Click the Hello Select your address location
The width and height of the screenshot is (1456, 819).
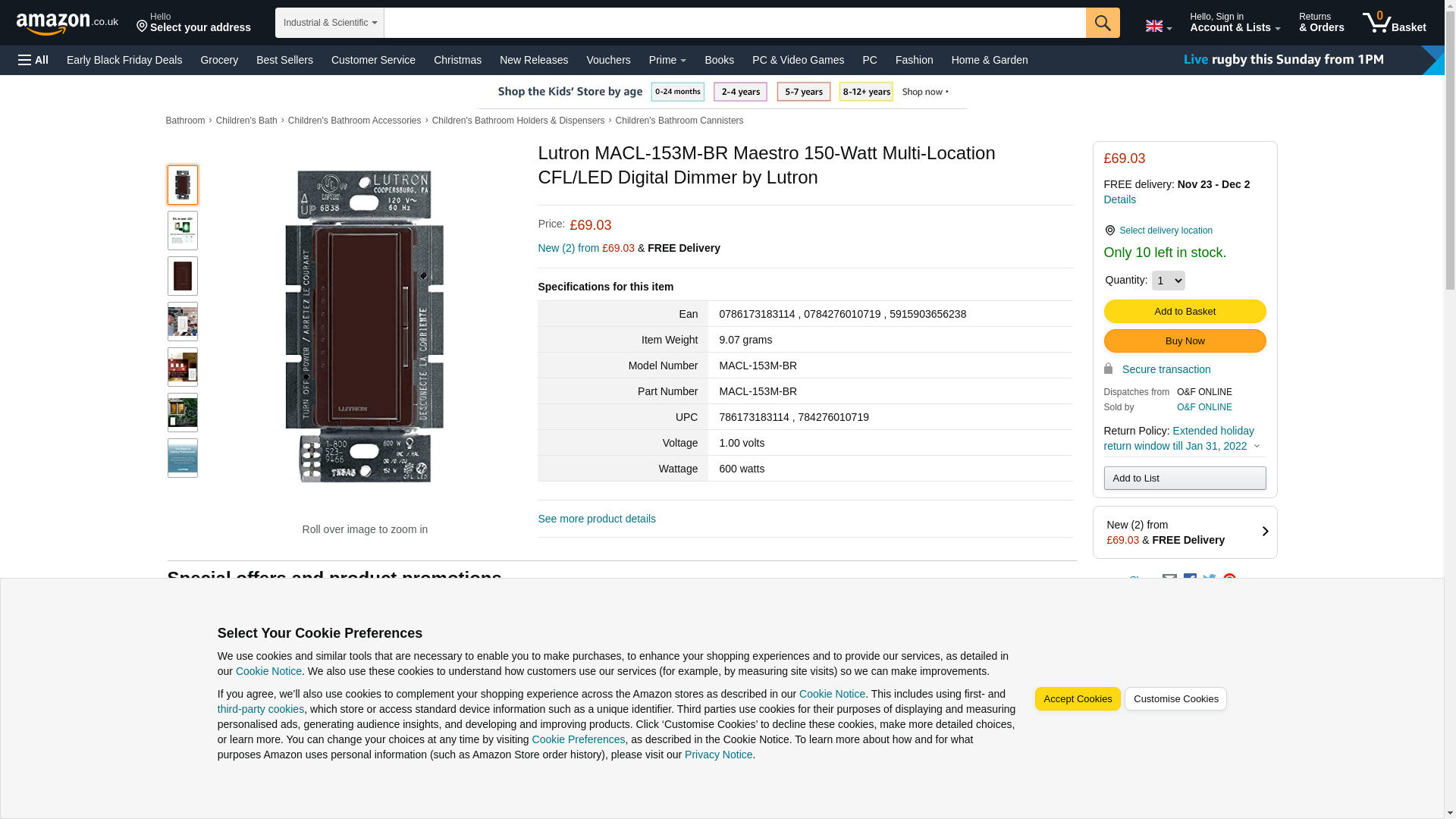[x=193, y=23]
